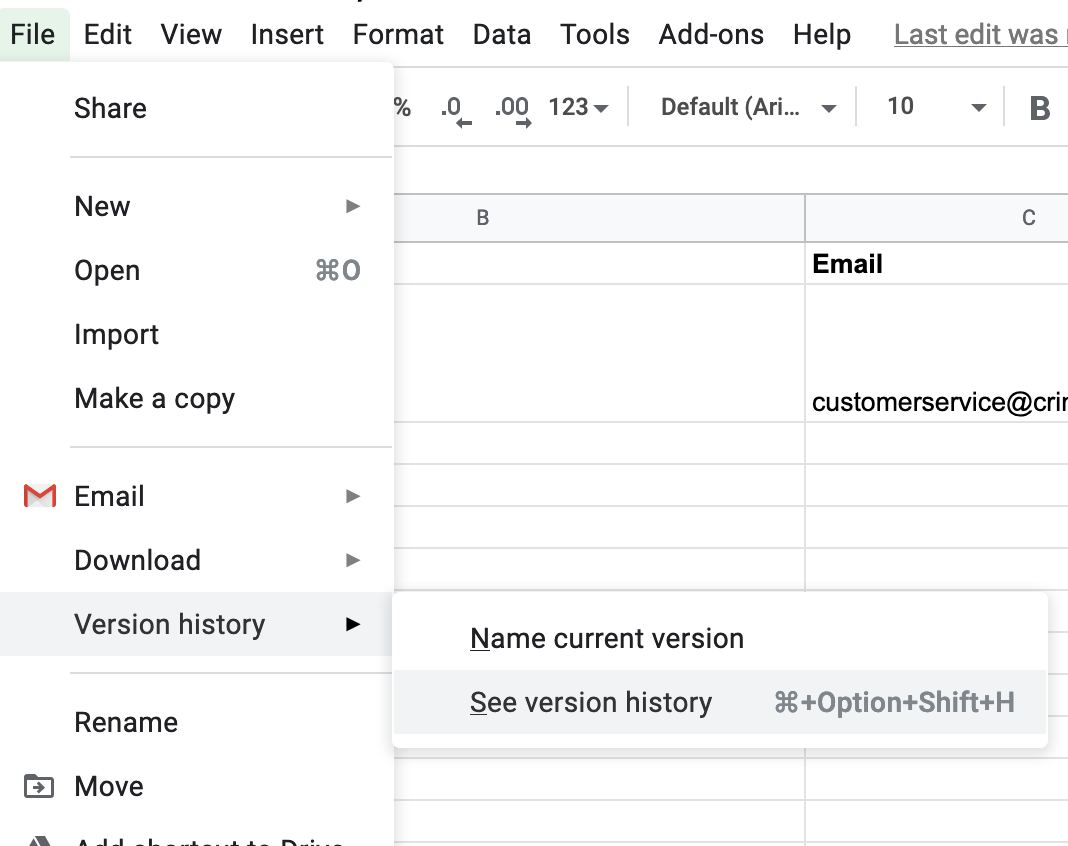1068x846 pixels.
Task: Select the Email header cell
Action: tap(935, 264)
